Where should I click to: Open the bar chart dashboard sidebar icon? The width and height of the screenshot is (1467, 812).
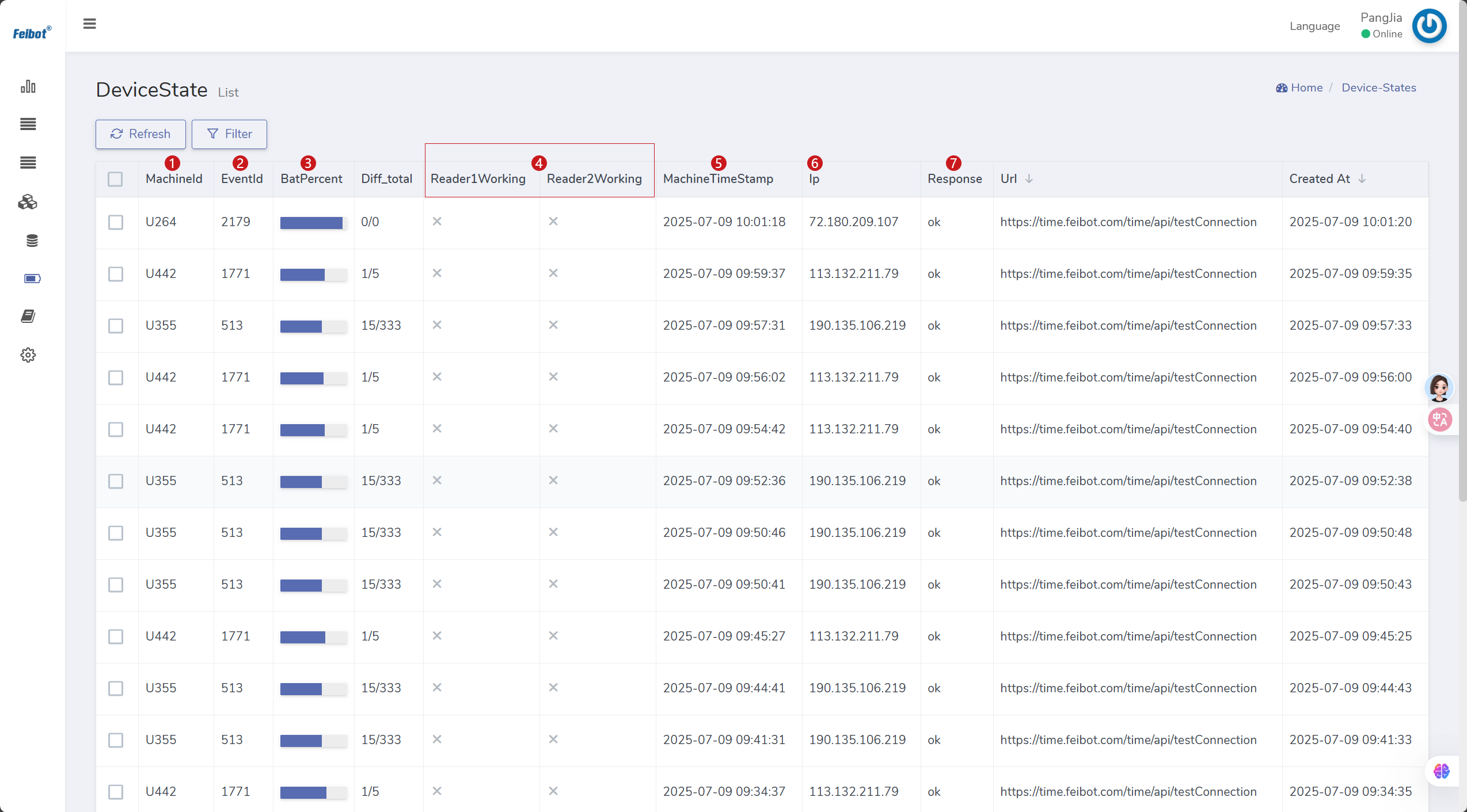pos(28,86)
